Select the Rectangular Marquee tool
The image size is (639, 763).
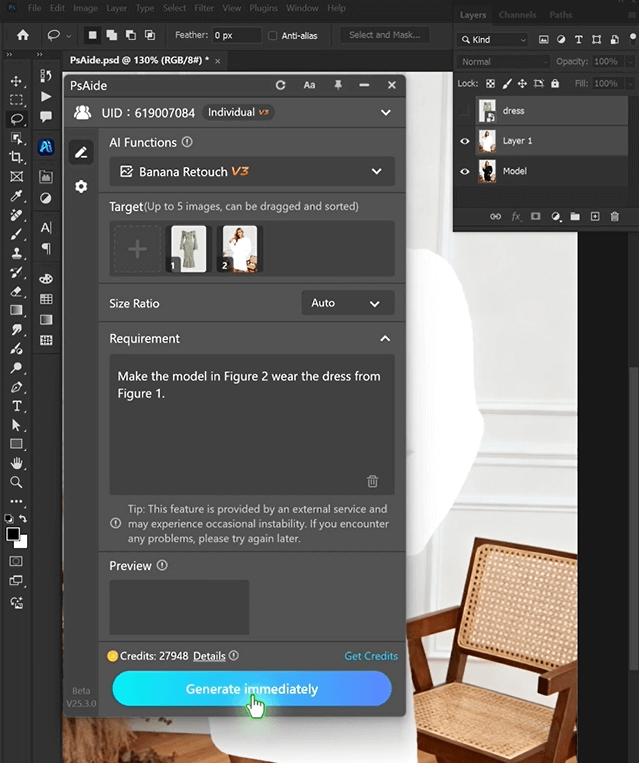pos(16,100)
